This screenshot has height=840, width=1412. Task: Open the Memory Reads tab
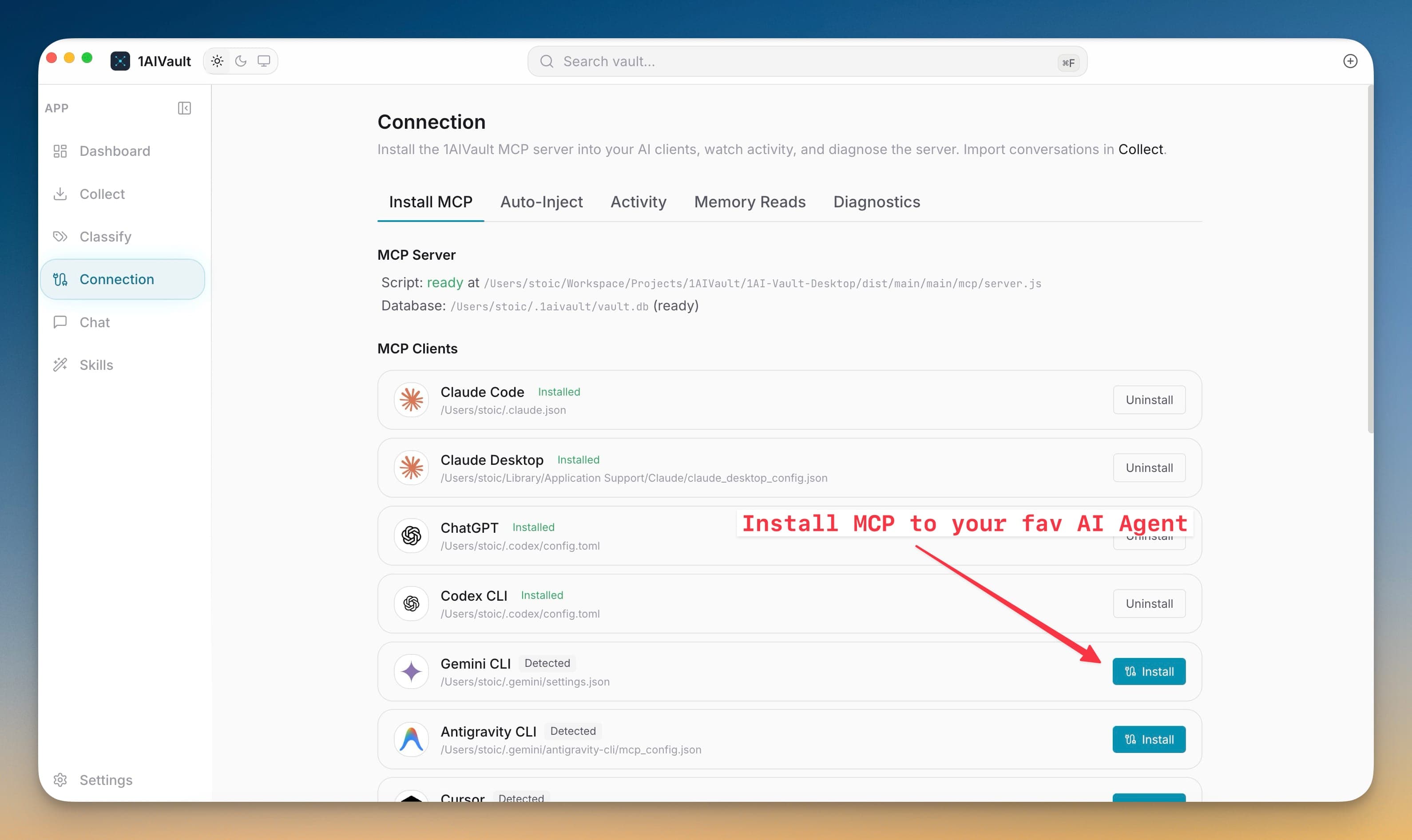(x=750, y=202)
